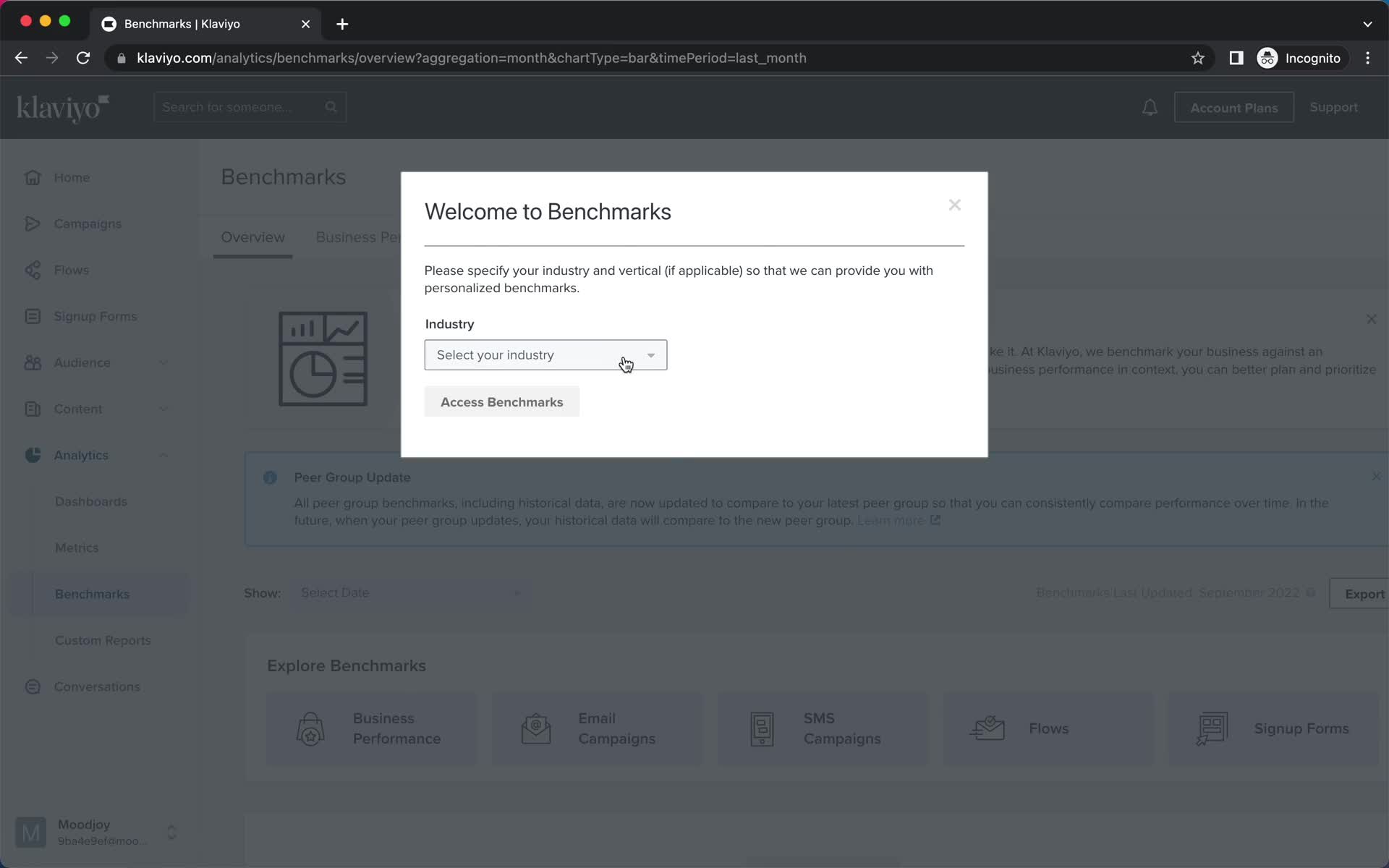
Task: Open the Email Campaigns benchmark card
Action: pyautogui.click(x=597, y=729)
